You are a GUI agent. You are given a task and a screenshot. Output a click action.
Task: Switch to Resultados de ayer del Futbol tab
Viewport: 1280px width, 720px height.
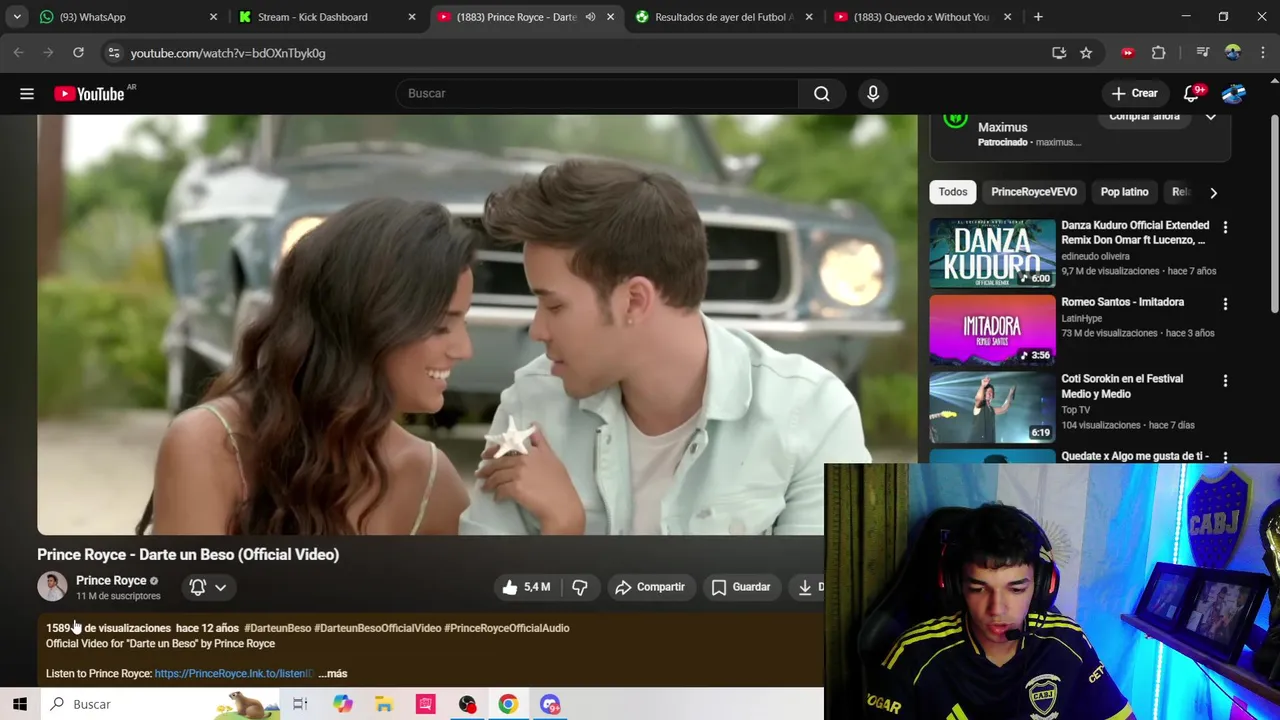(x=724, y=17)
